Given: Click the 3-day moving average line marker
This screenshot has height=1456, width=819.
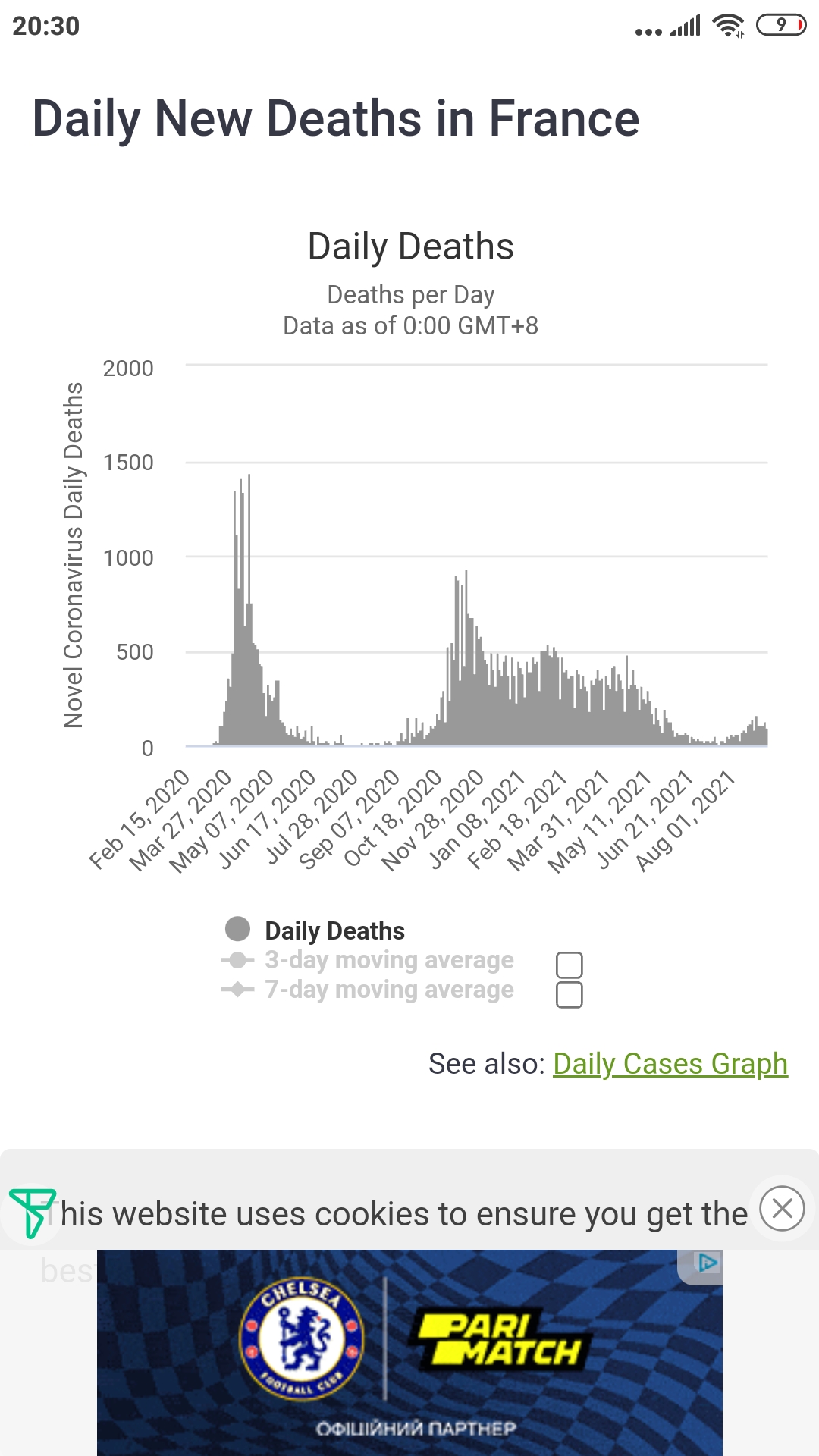Looking at the screenshot, I should (x=237, y=960).
